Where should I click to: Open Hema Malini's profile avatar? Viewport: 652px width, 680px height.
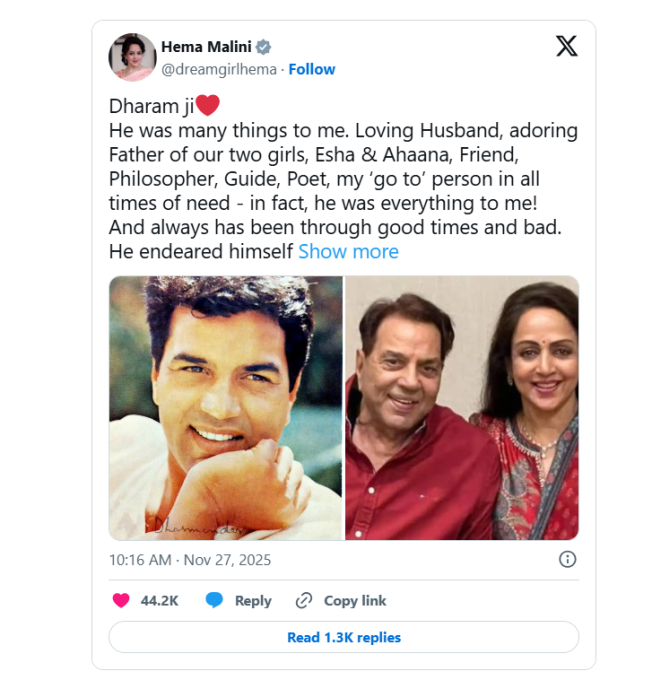(x=132, y=57)
